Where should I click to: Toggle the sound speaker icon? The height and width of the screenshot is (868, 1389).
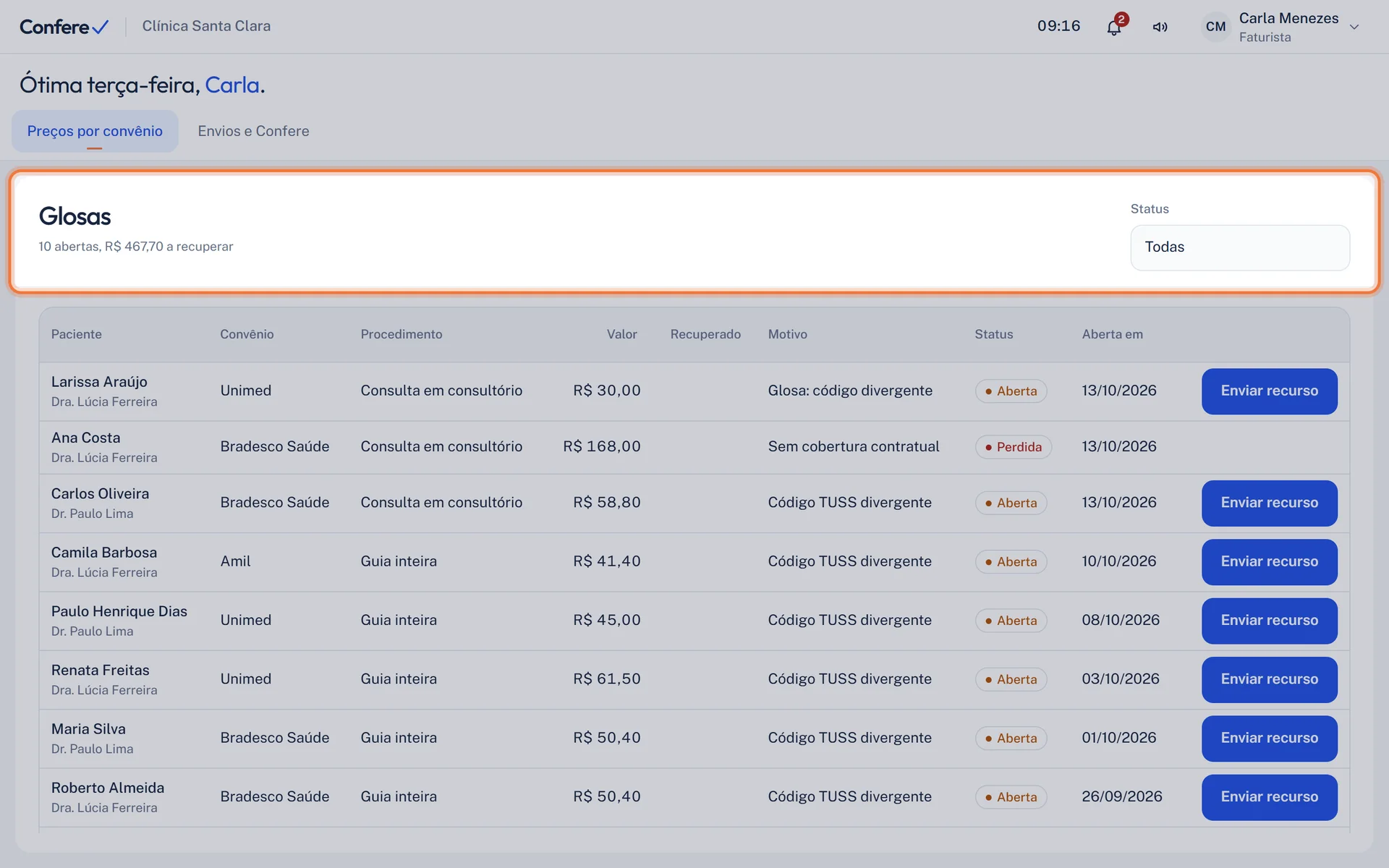click(1160, 27)
